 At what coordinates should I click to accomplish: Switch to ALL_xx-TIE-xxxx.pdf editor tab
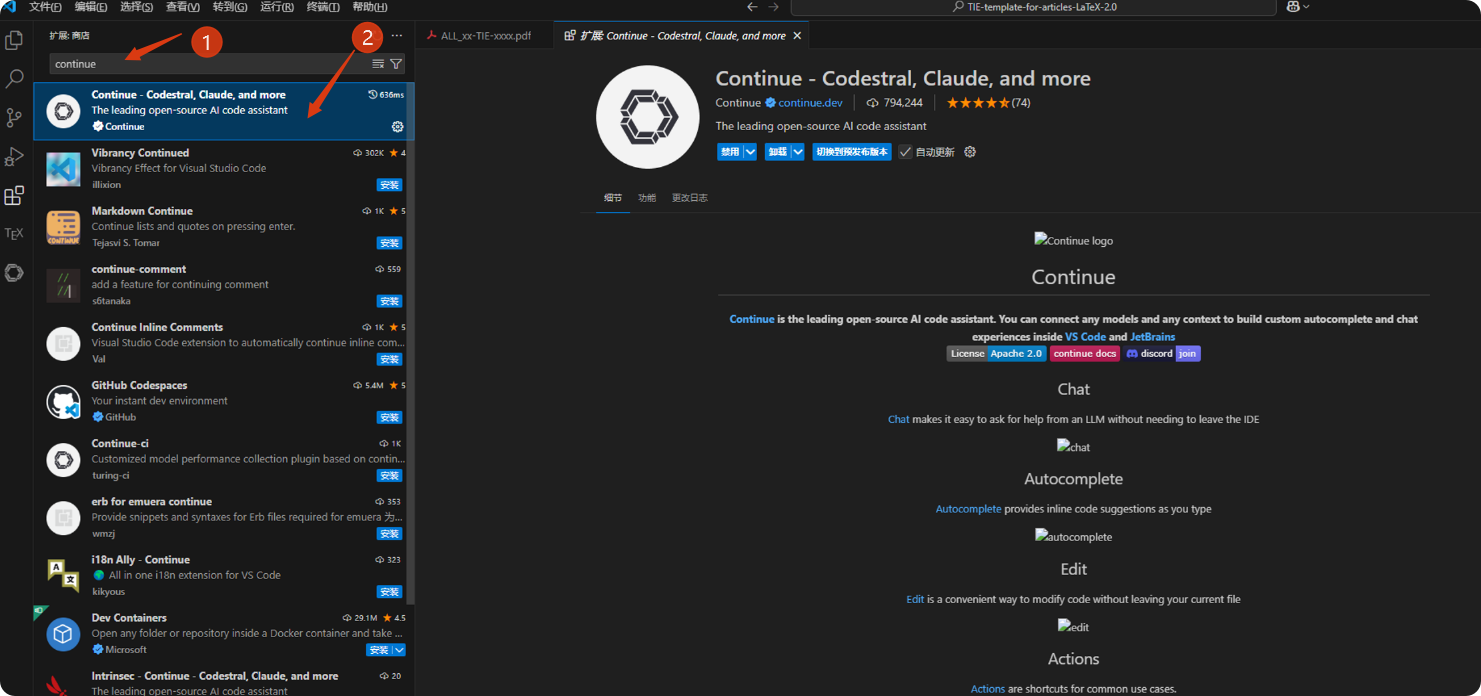click(485, 35)
